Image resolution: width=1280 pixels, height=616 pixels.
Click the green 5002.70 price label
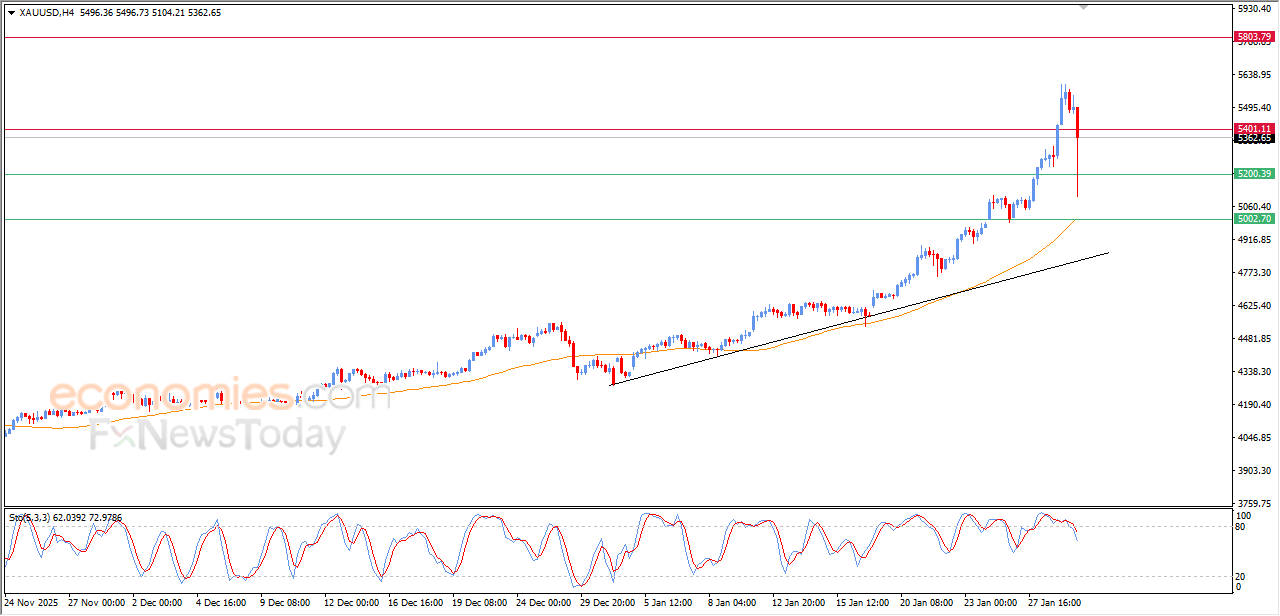[1254, 218]
